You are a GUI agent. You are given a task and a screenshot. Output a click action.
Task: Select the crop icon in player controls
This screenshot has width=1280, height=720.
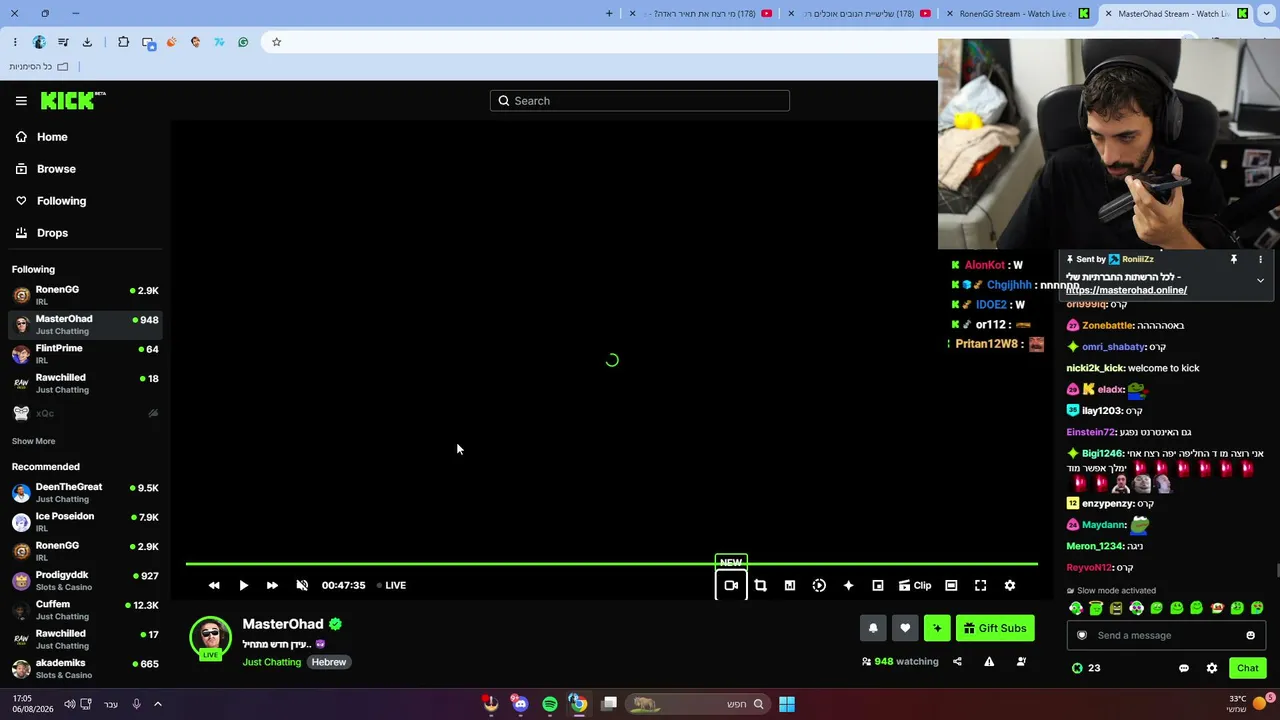tap(760, 586)
